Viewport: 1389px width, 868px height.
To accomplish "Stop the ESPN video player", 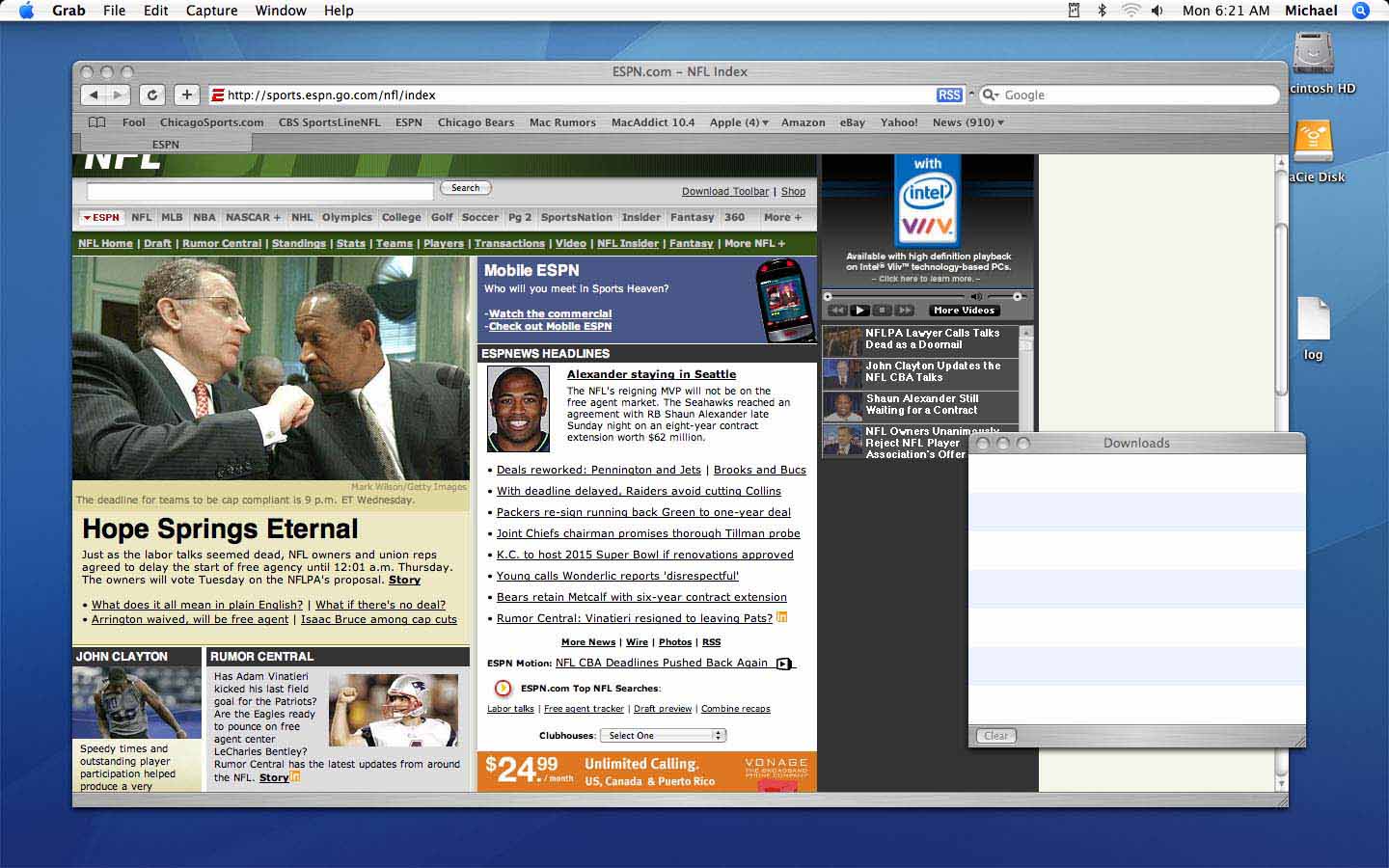I will click(x=882, y=311).
